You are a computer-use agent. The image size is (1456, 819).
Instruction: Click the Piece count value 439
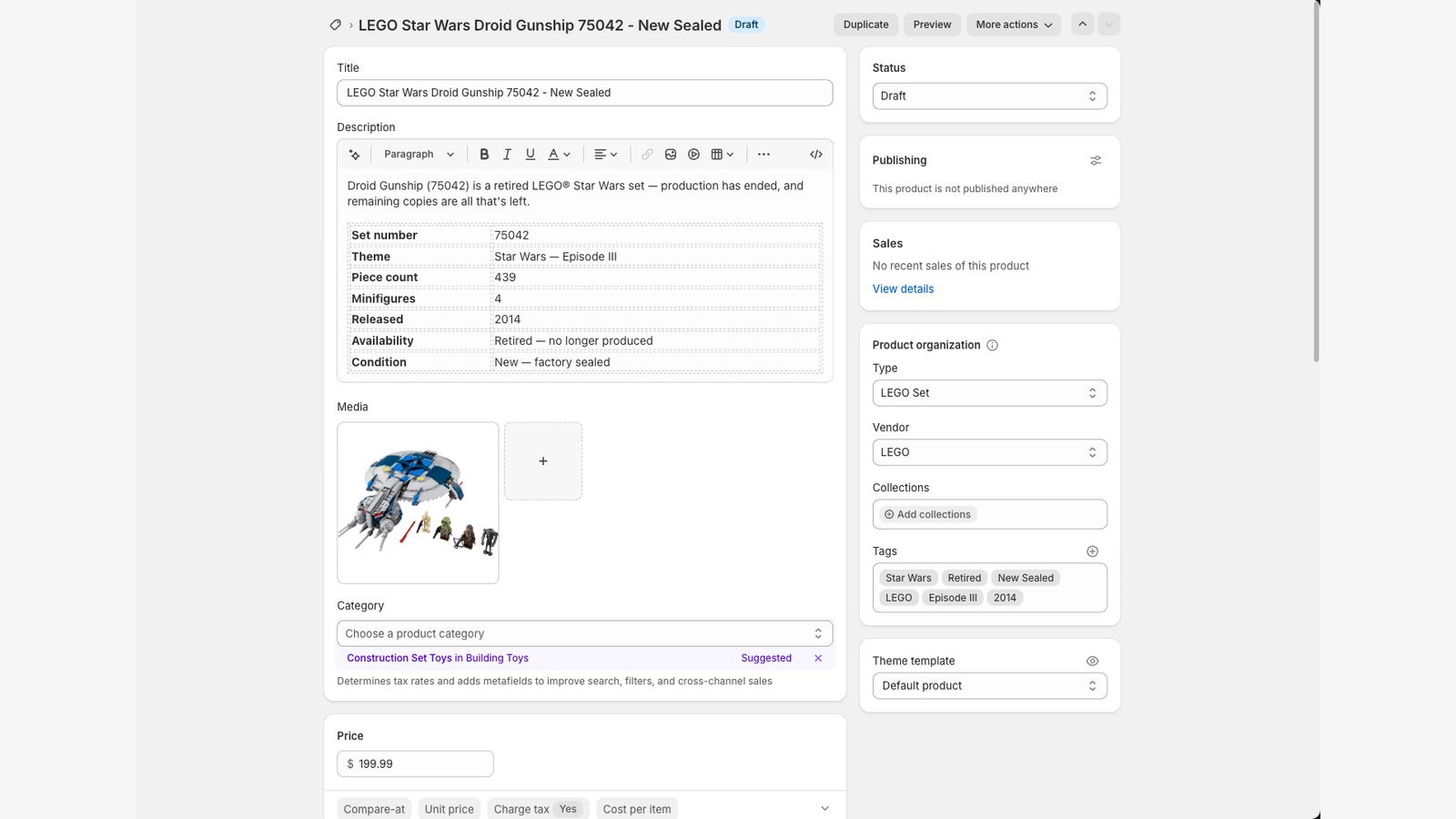click(656, 278)
